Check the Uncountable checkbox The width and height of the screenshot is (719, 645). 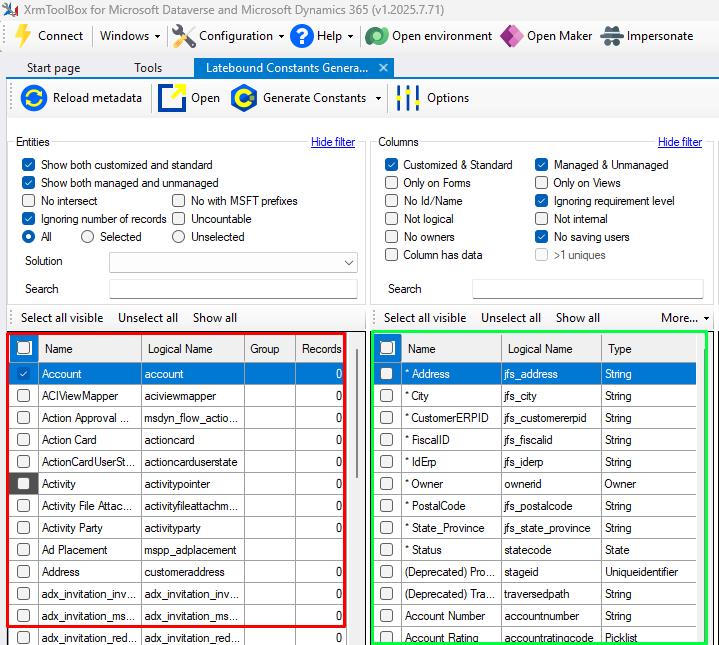click(x=178, y=219)
